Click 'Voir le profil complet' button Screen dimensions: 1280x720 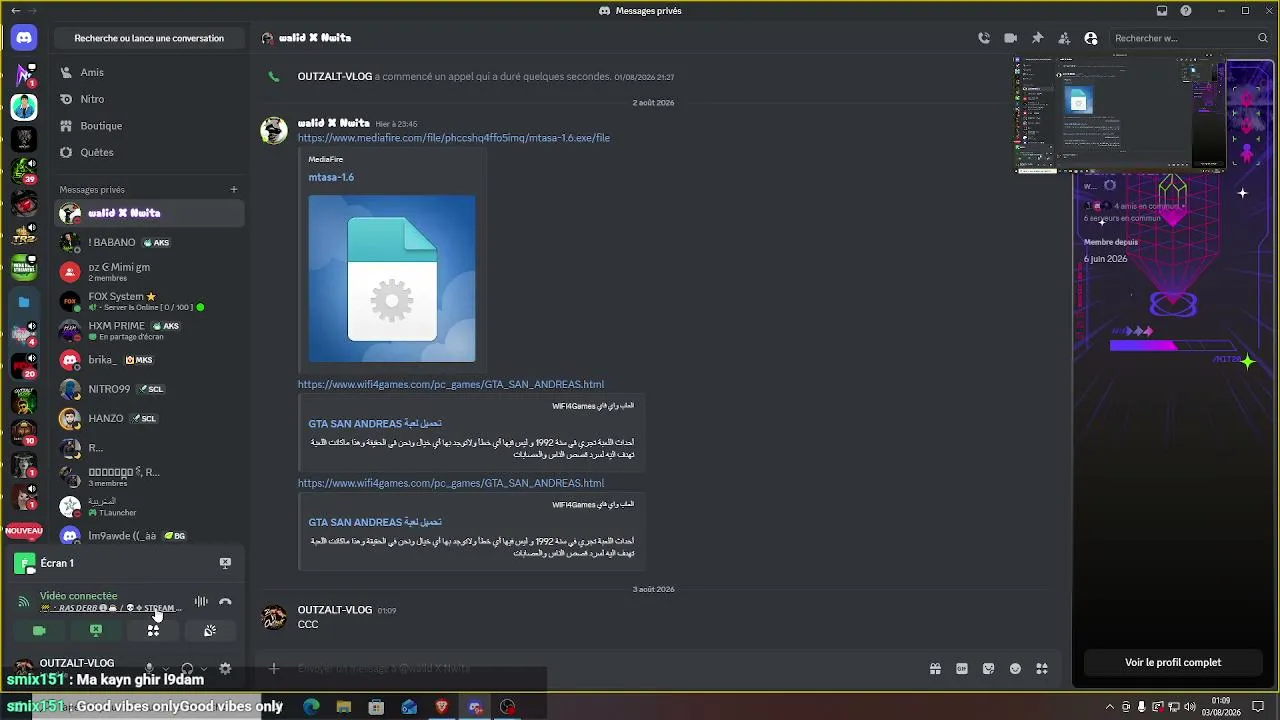point(1173,662)
